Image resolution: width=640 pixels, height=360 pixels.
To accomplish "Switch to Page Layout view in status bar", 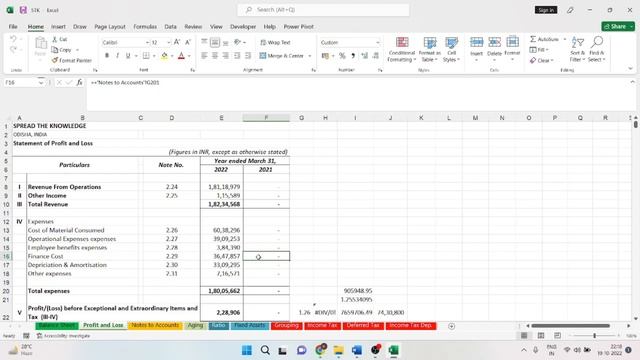I will point(541,336).
